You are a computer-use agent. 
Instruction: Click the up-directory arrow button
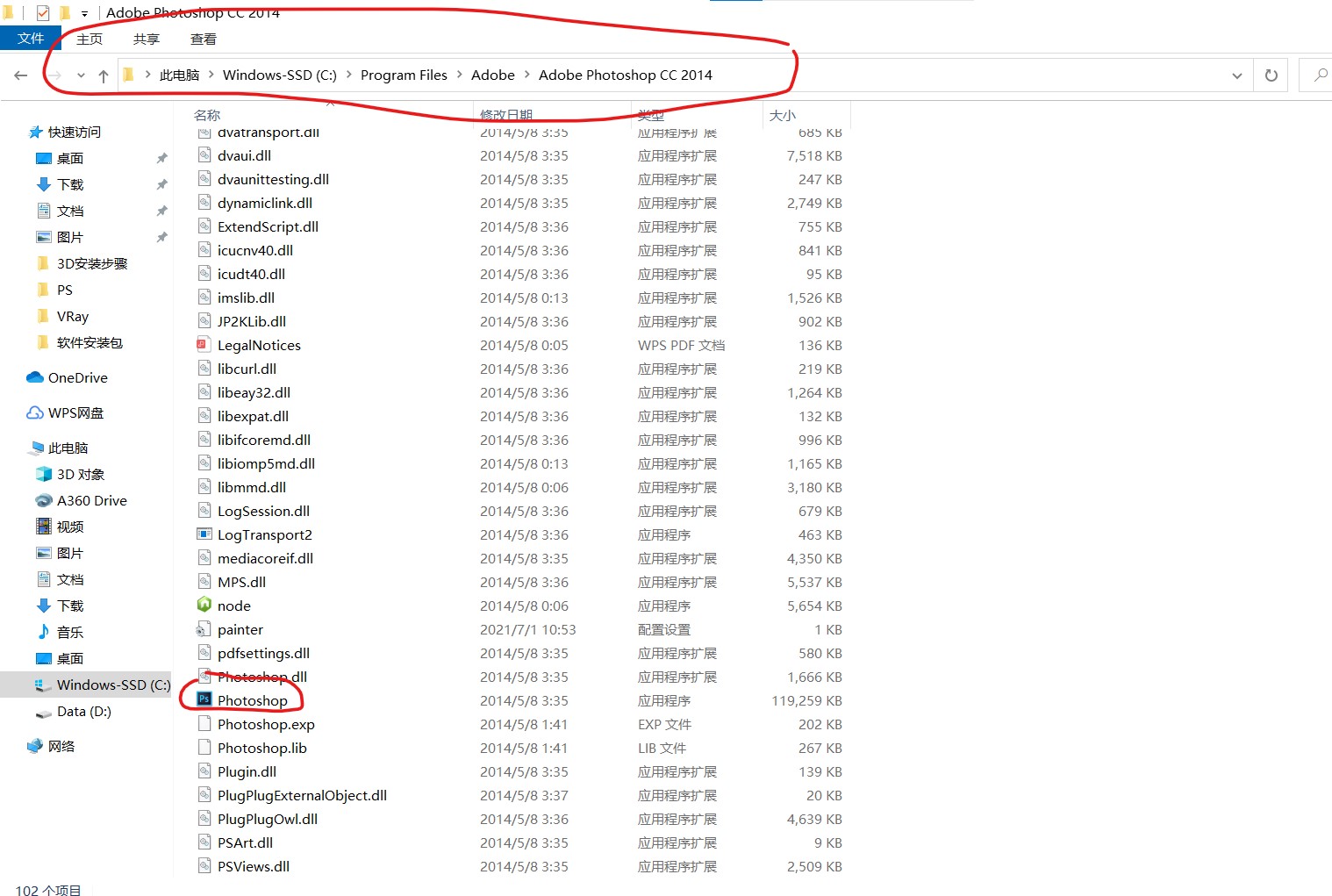(x=104, y=75)
